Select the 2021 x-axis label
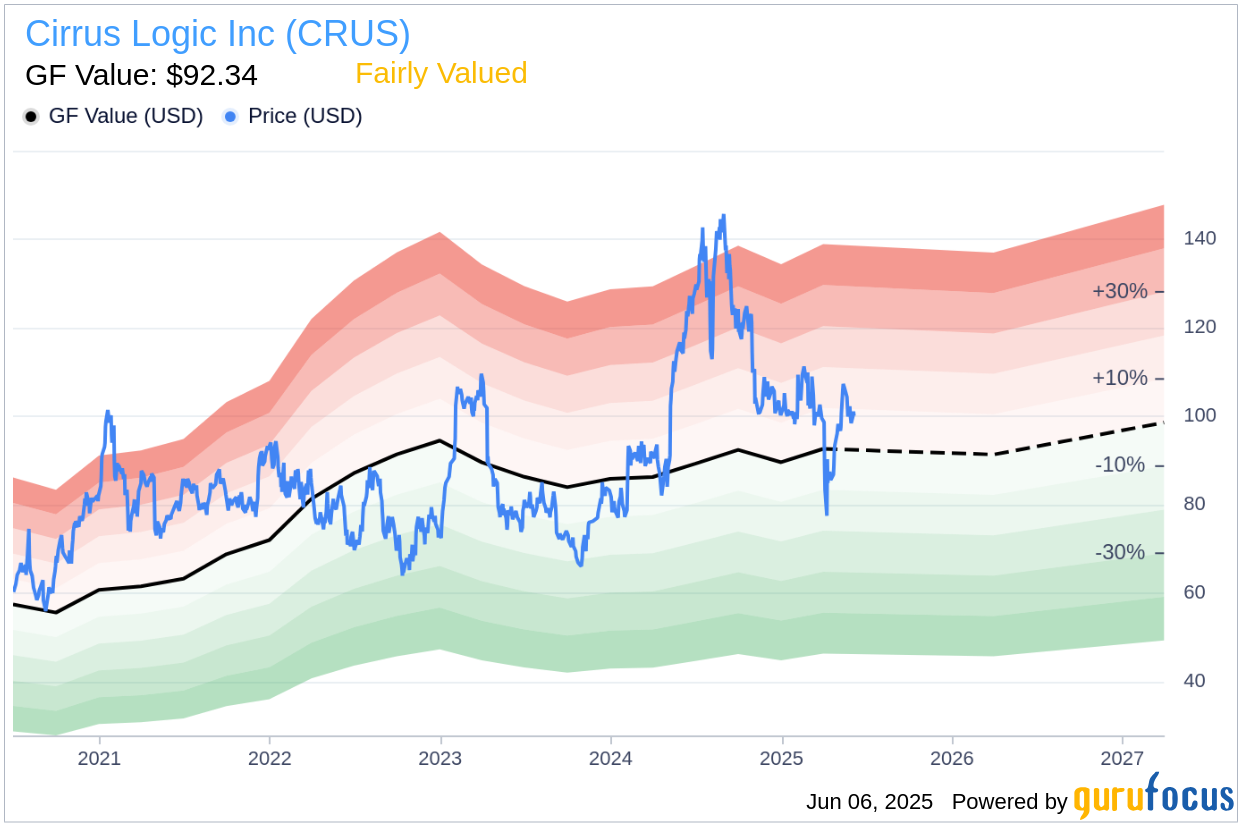 [99, 759]
